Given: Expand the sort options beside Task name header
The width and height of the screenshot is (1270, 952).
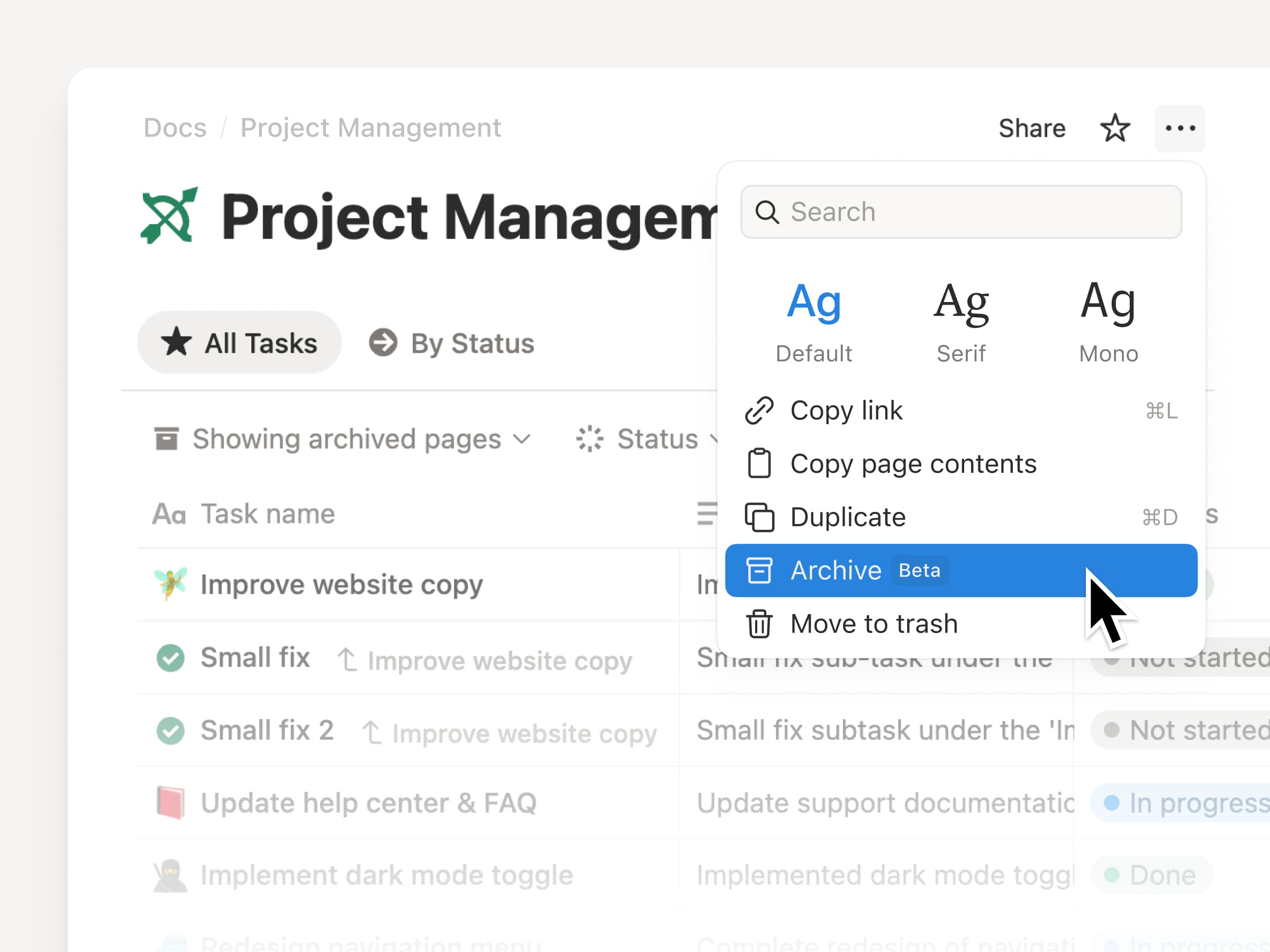Looking at the screenshot, I should (707, 514).
